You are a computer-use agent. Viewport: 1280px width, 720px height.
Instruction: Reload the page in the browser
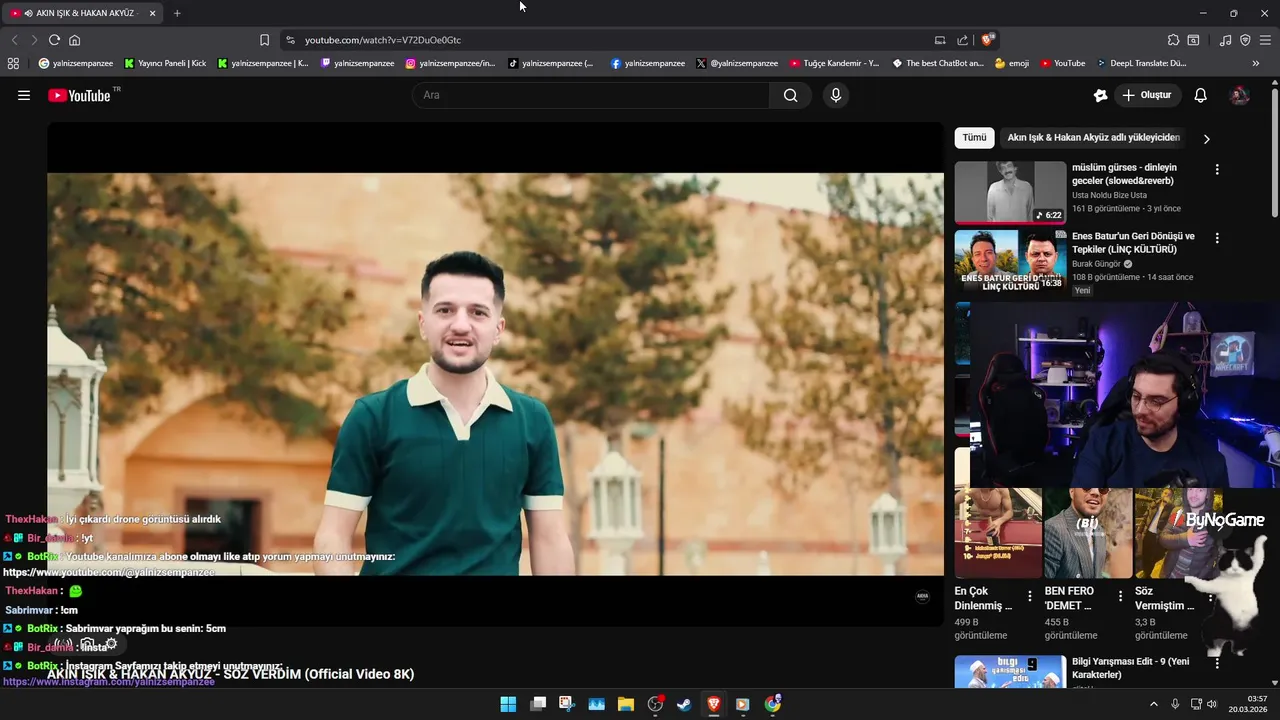click(54, 40)
